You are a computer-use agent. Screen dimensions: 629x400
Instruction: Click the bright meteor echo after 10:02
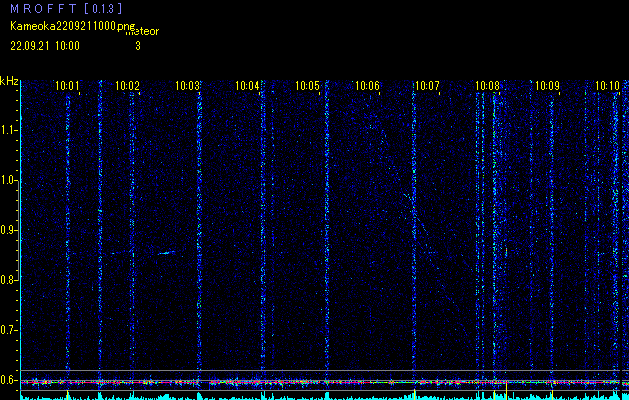pyautogui.click(x=166, y=253)
